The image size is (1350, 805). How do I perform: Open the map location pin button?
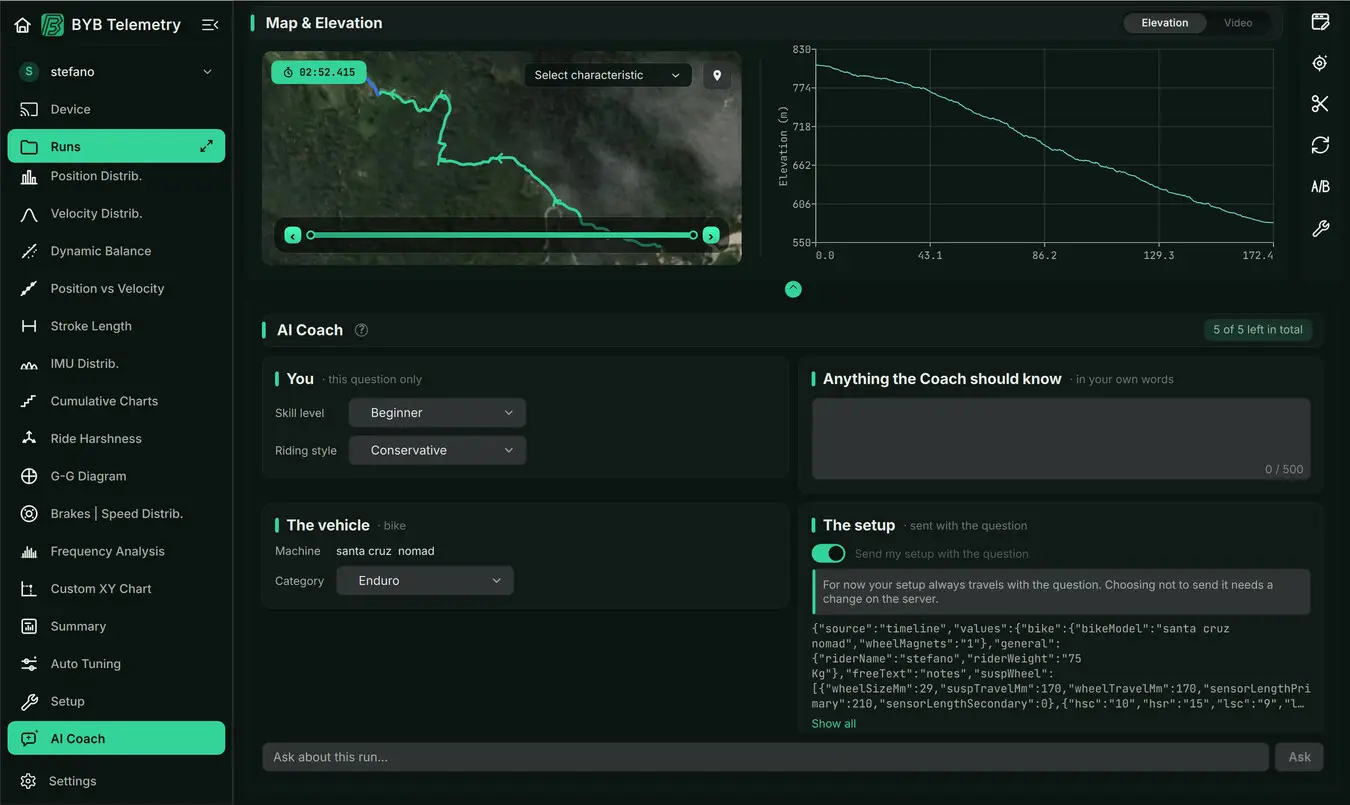(x=717, y=75)
